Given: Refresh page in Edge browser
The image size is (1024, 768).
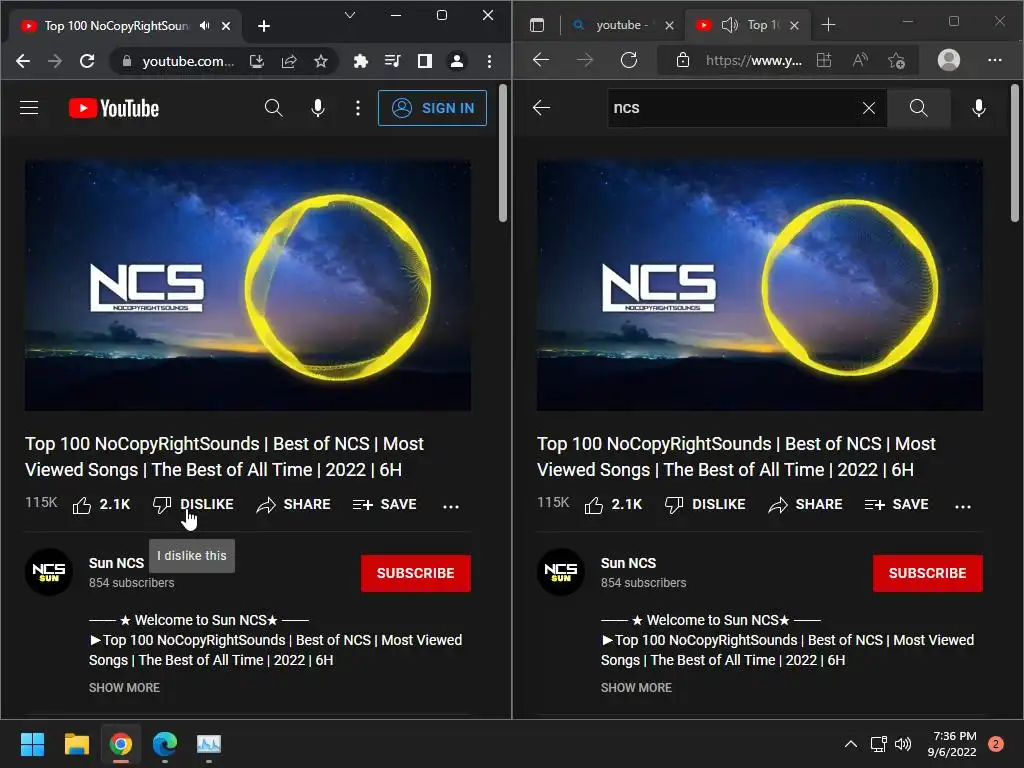Looking at the screenshot, I should pyautogui.click(x=629, y=60).
